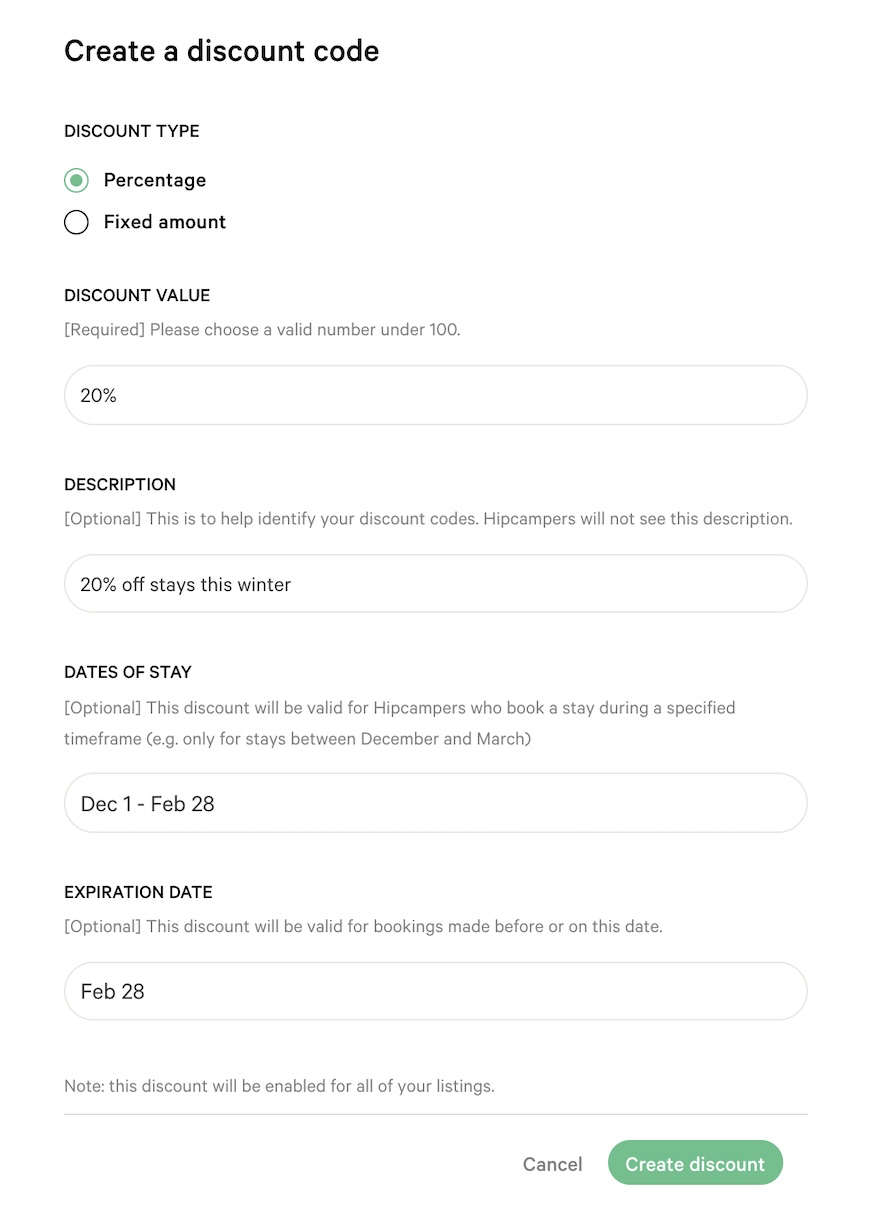
Task: Click the EXPIRATION DATE section label
Action: tap(138, 892)
